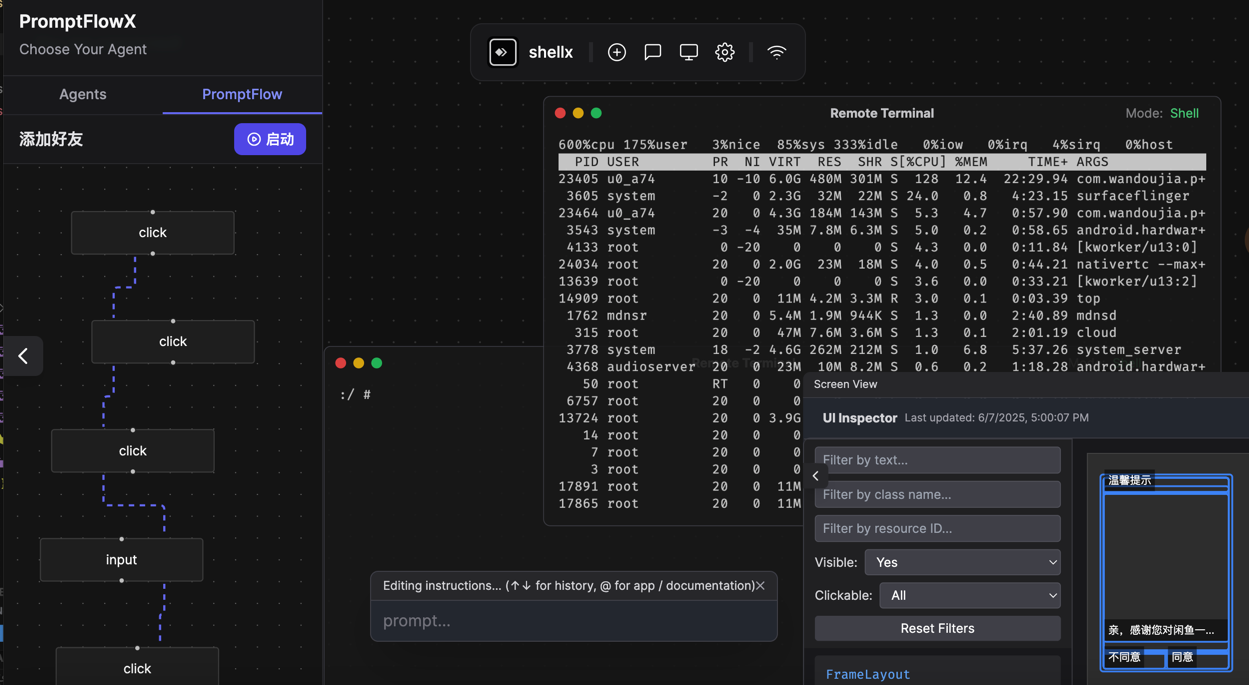This screenshot has width=1249, height=685.
Task: Open the Clickable filter dropdown
Action: pyautogui.click(x=969, y=595)
